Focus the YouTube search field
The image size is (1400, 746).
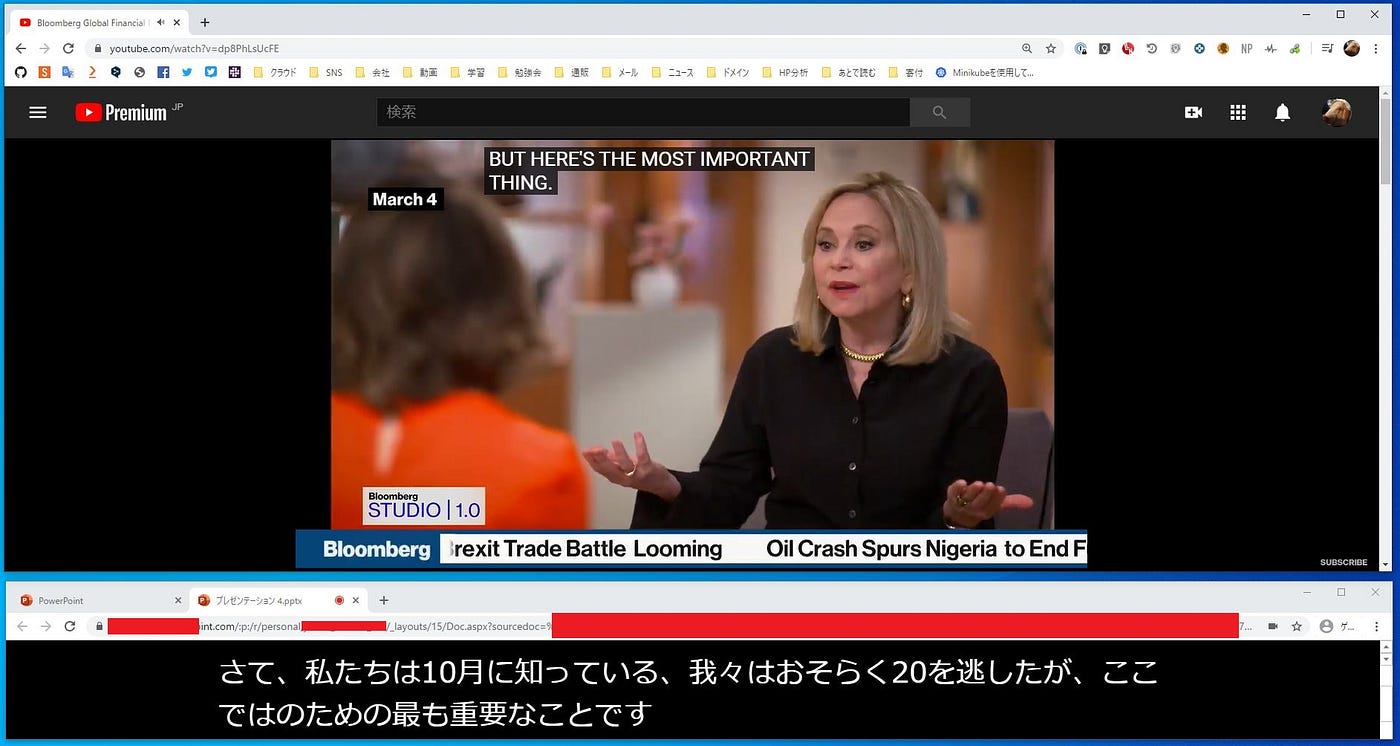(643, 112)
